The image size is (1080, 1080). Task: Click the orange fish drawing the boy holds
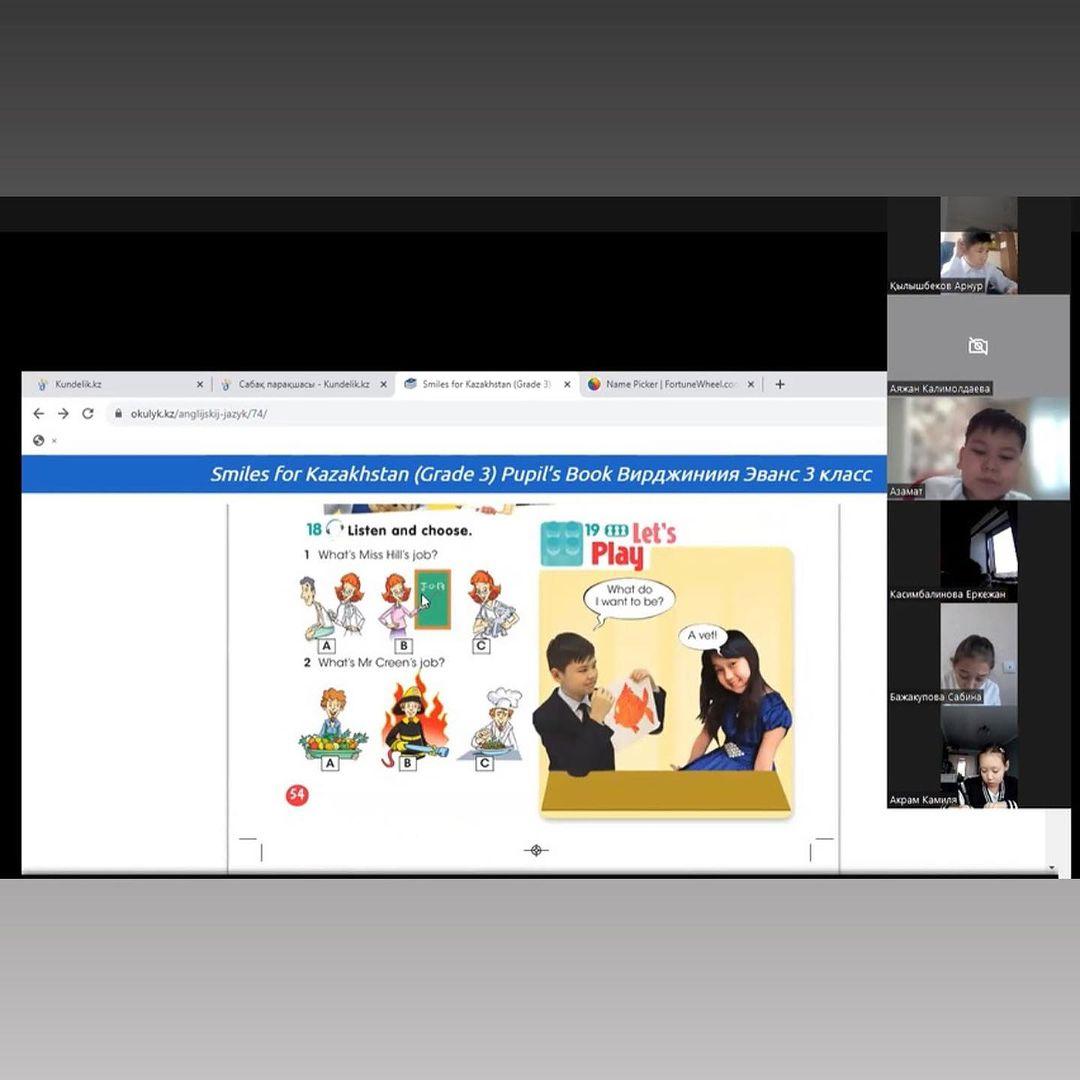pyautogui.click(x=634, y=709)
